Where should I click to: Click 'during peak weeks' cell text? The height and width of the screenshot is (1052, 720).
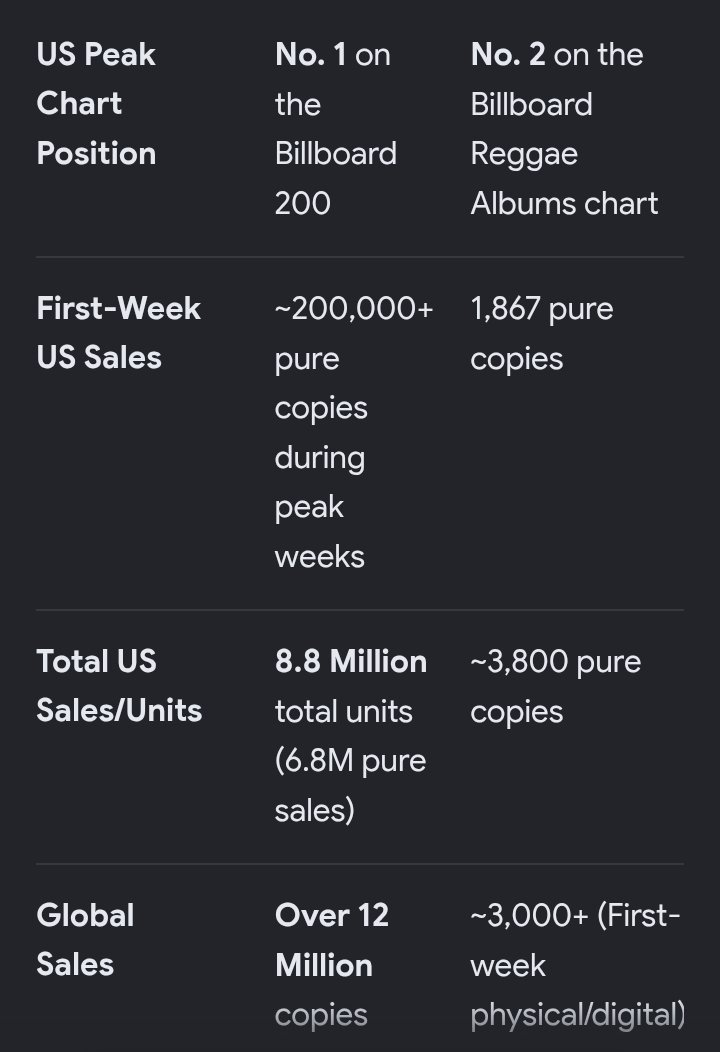pyautogui.click(x=320, y=507)
